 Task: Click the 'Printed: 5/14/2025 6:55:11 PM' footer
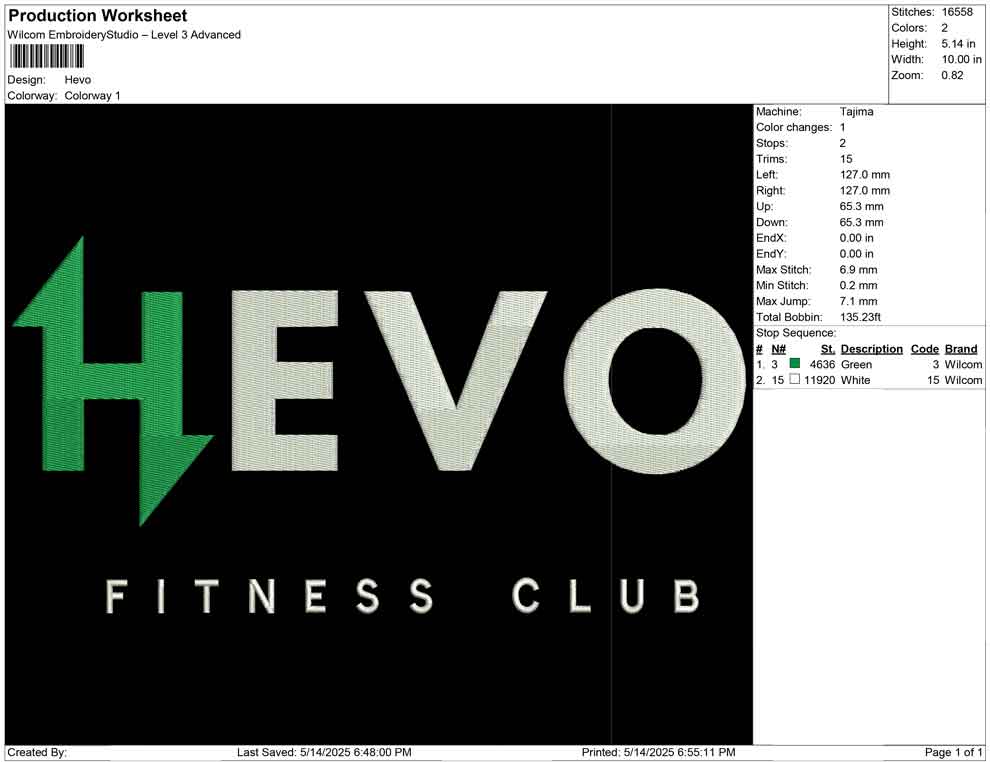click(659, 753)
